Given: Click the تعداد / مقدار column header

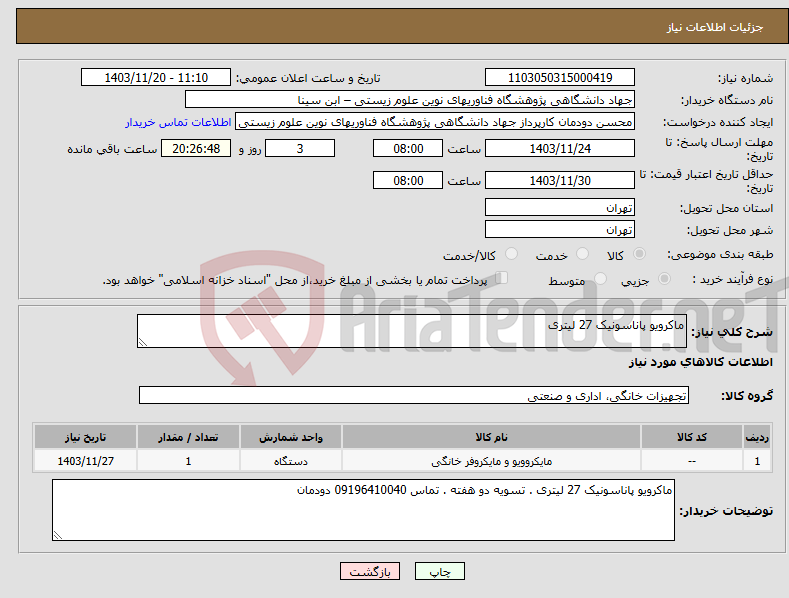Looking at the screenshot, I should 188,437.
